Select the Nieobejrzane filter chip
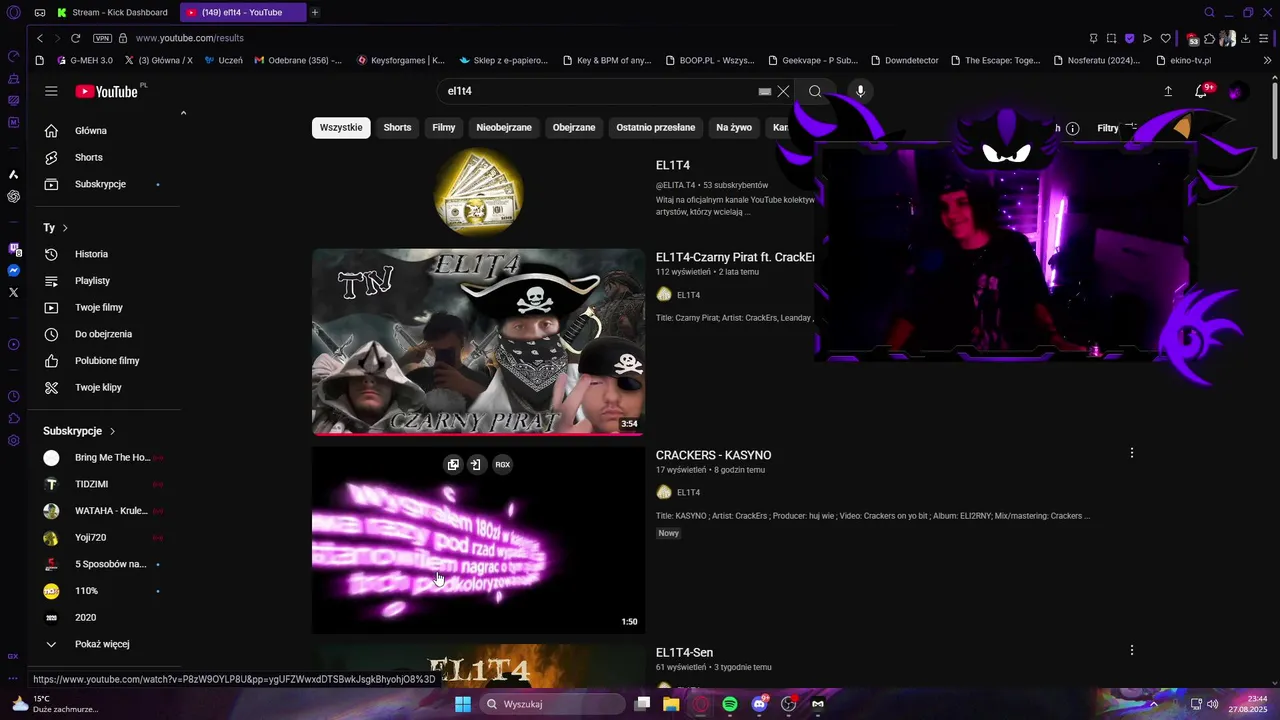The height and width of the screenshot is (720, 1280). (x=504, y=128)
